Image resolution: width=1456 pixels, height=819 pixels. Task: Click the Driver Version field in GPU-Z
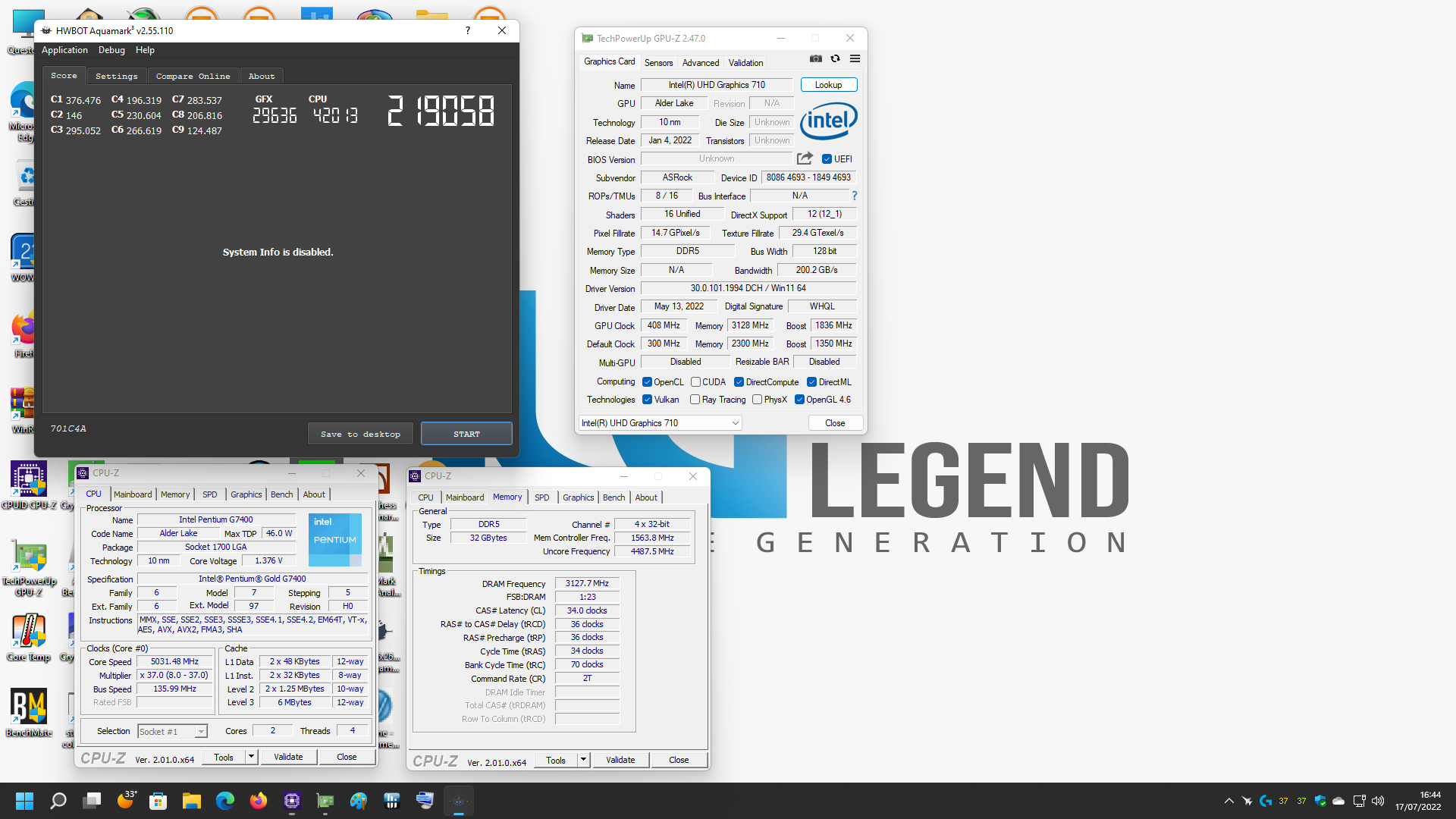(x=748, y=288)
